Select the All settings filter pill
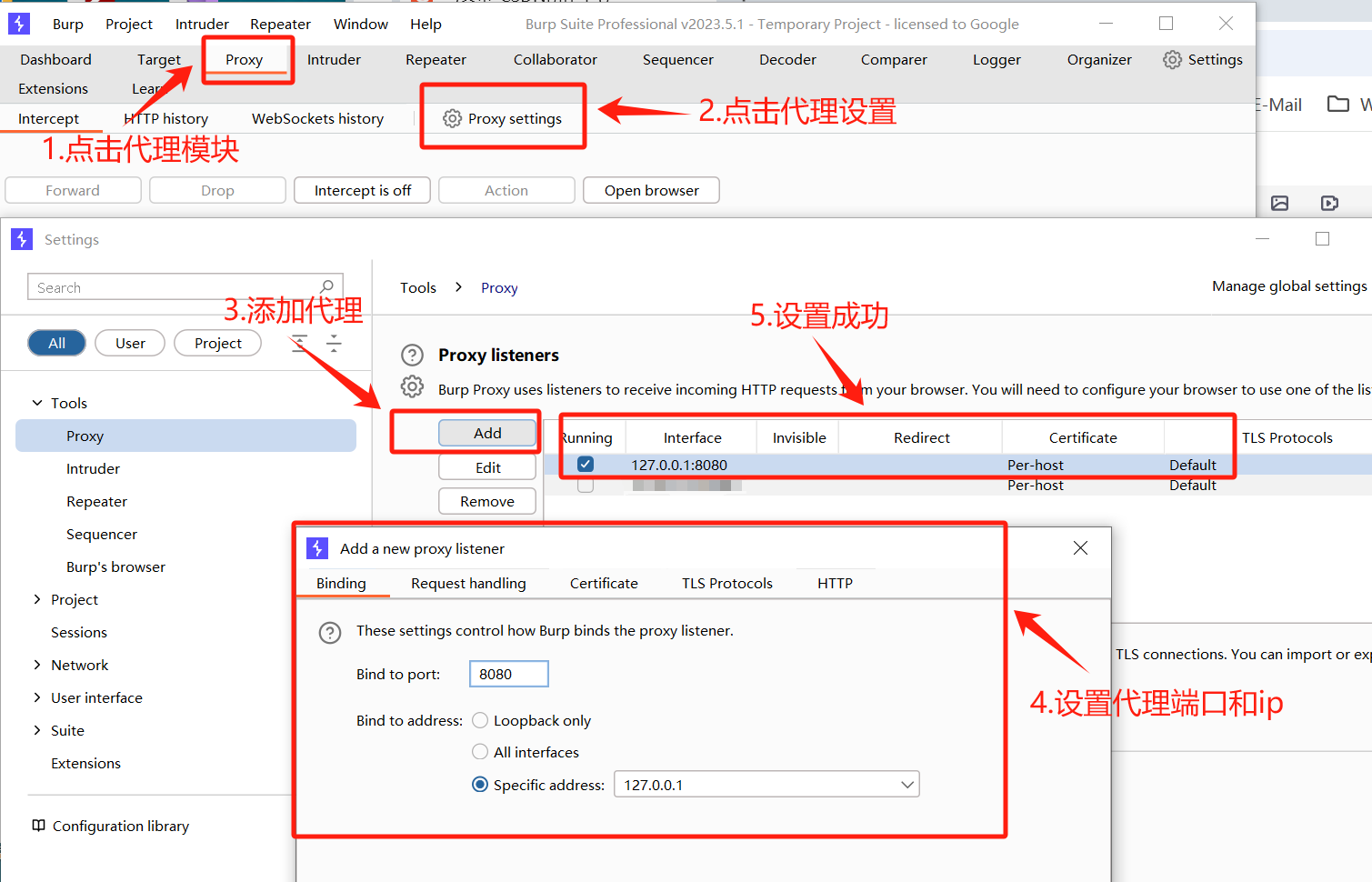This screenshot has height=882, width=1372. pos(56,343)
